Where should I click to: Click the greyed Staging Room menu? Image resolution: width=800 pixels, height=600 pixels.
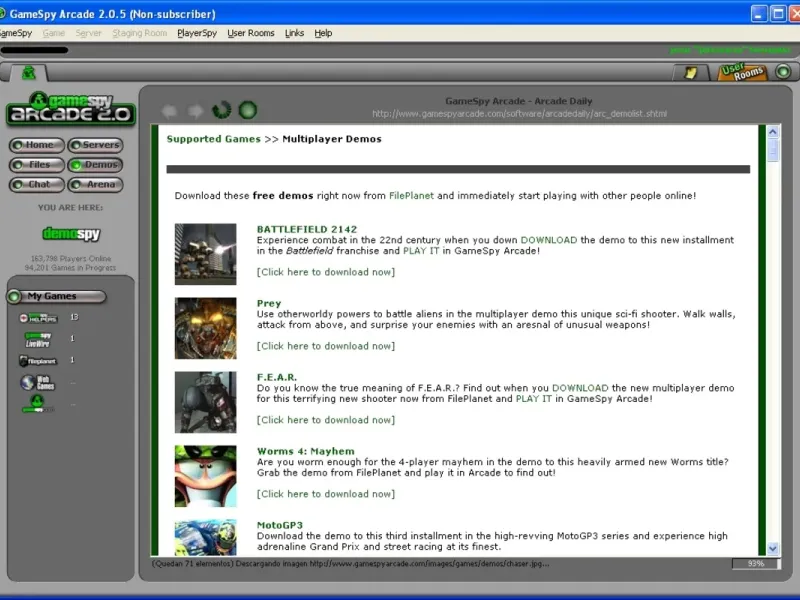click(140, 33)
